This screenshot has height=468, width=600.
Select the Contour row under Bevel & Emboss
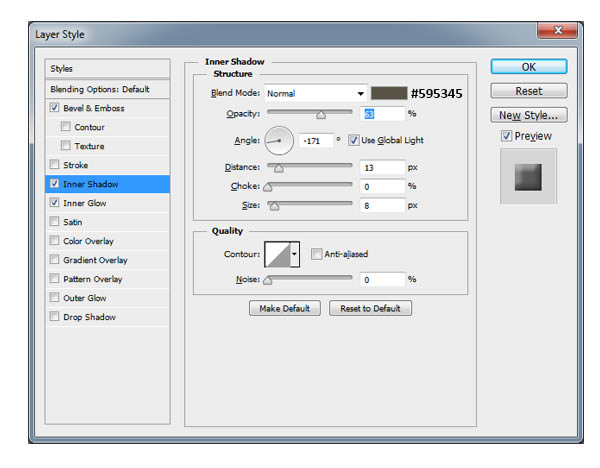click(107, 127)
